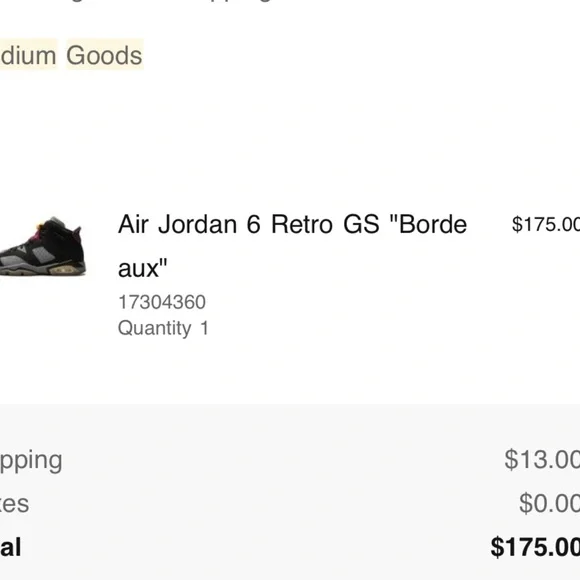The width and height of the screenshot is (580, 580).
Task: Open the Air Jordan sneaker product thumbnail
Action: [x=43, y=246]
